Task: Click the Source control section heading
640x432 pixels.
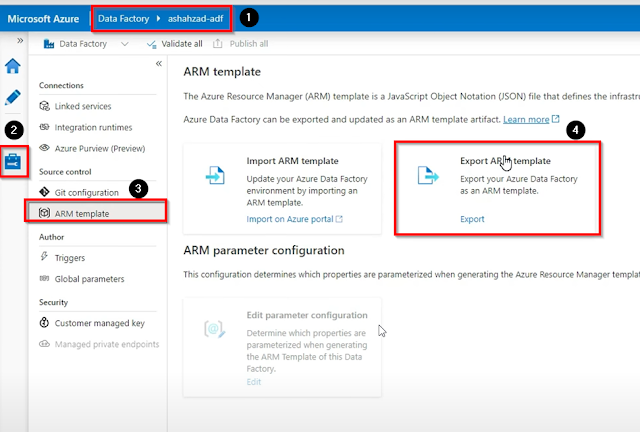Action: (65, 172)
